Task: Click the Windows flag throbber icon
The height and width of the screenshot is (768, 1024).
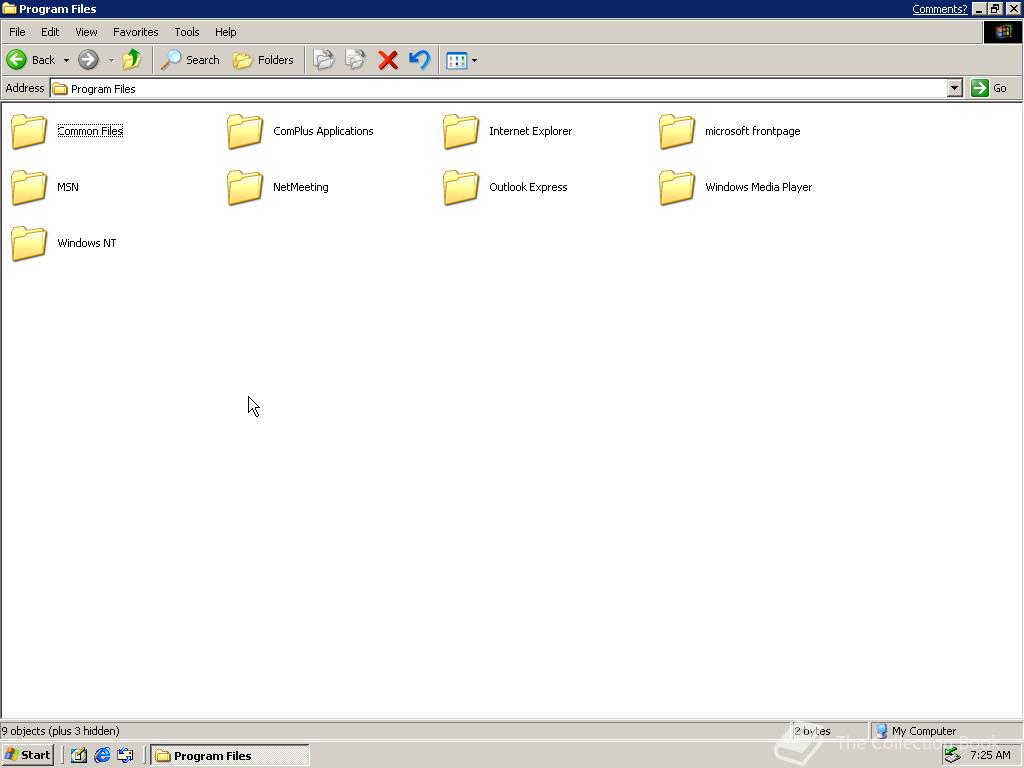Action: click(x=1003, y=32)
